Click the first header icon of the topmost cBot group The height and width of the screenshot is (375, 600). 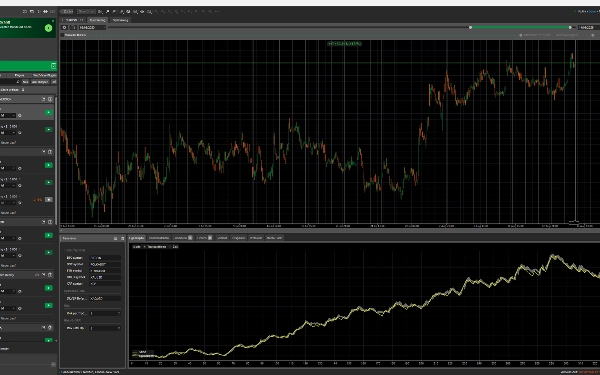pyautogui.click(x=44, y=99)
